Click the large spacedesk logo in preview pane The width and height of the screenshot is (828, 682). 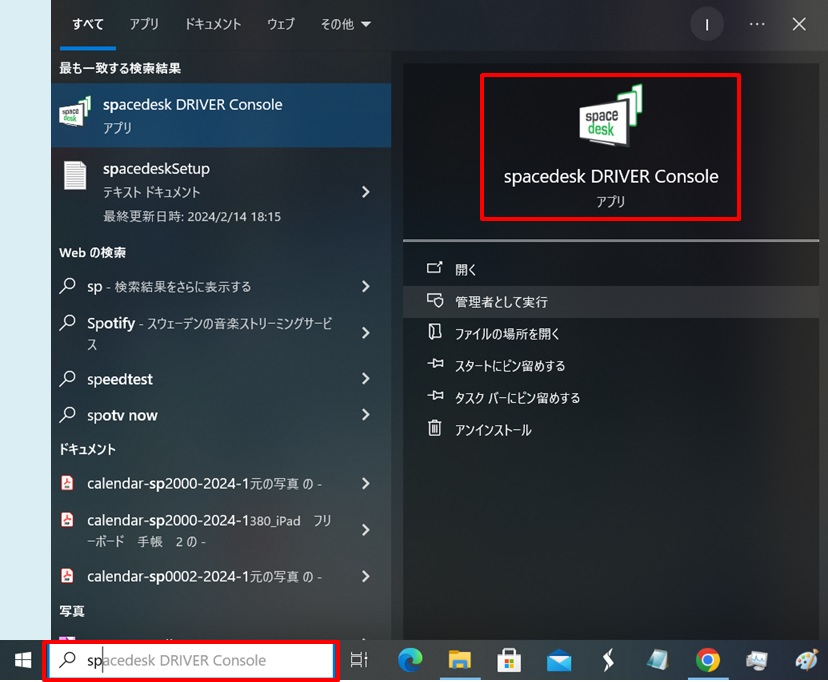pos(611,115)
